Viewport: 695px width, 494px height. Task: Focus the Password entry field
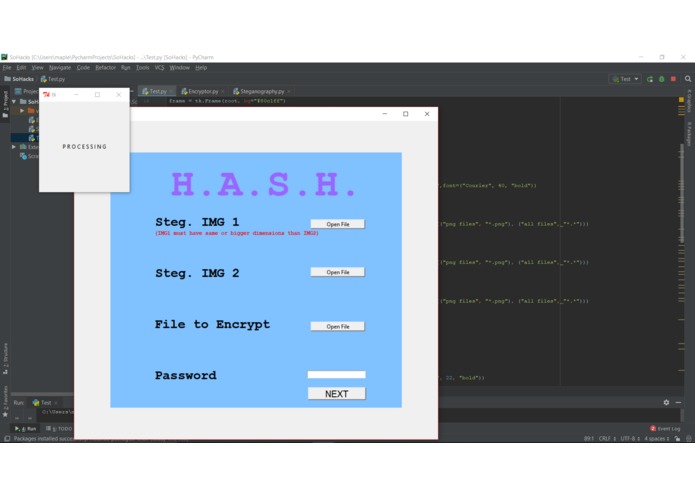pos(336,374)
